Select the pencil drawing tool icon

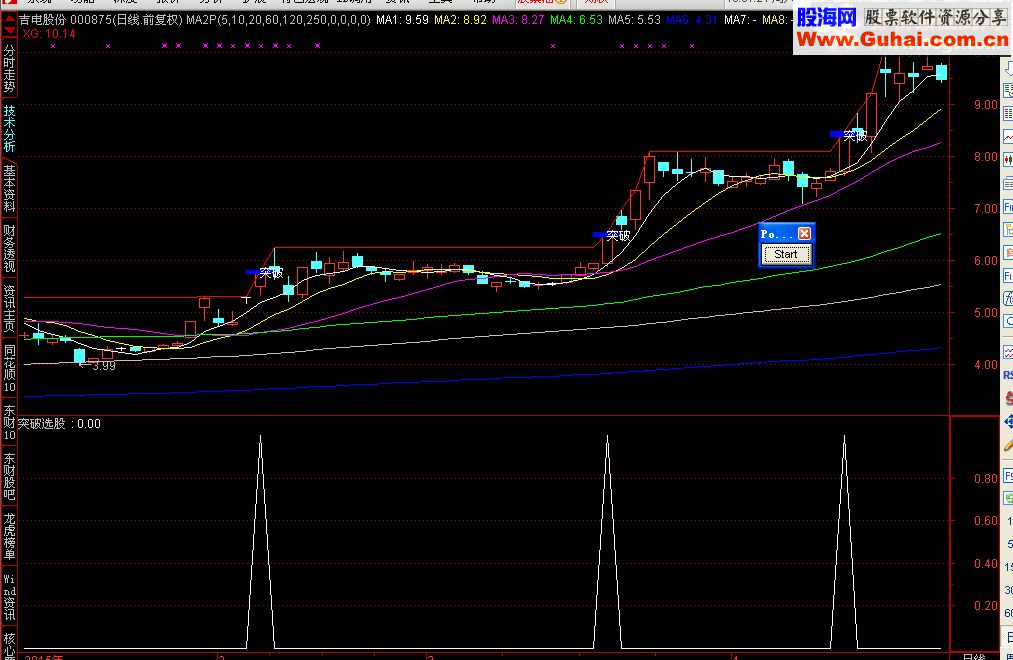(x=1007, y=446)
